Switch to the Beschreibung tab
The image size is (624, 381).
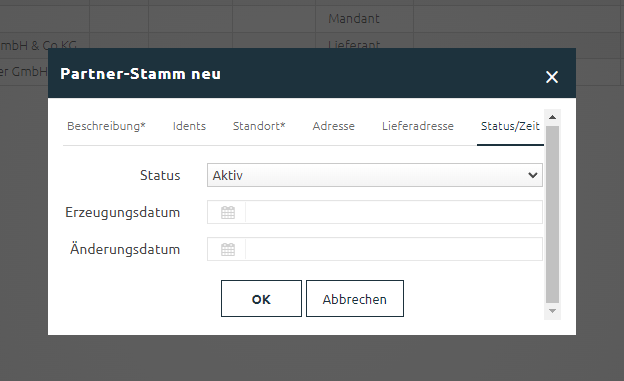106,126
